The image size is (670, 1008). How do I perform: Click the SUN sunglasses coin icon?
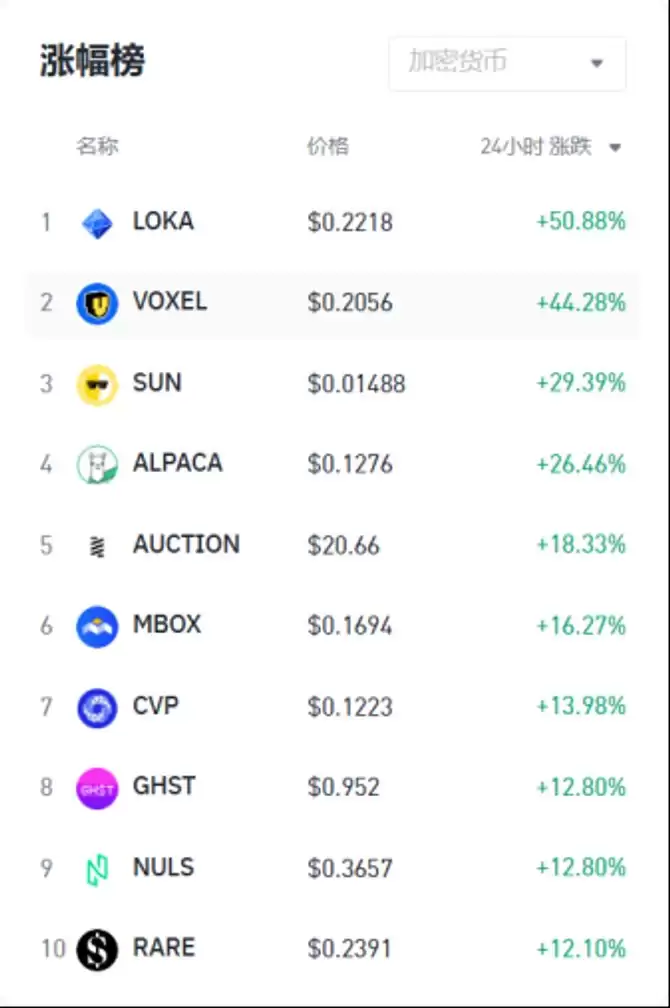pyautogui.click(x=97, y=384)
